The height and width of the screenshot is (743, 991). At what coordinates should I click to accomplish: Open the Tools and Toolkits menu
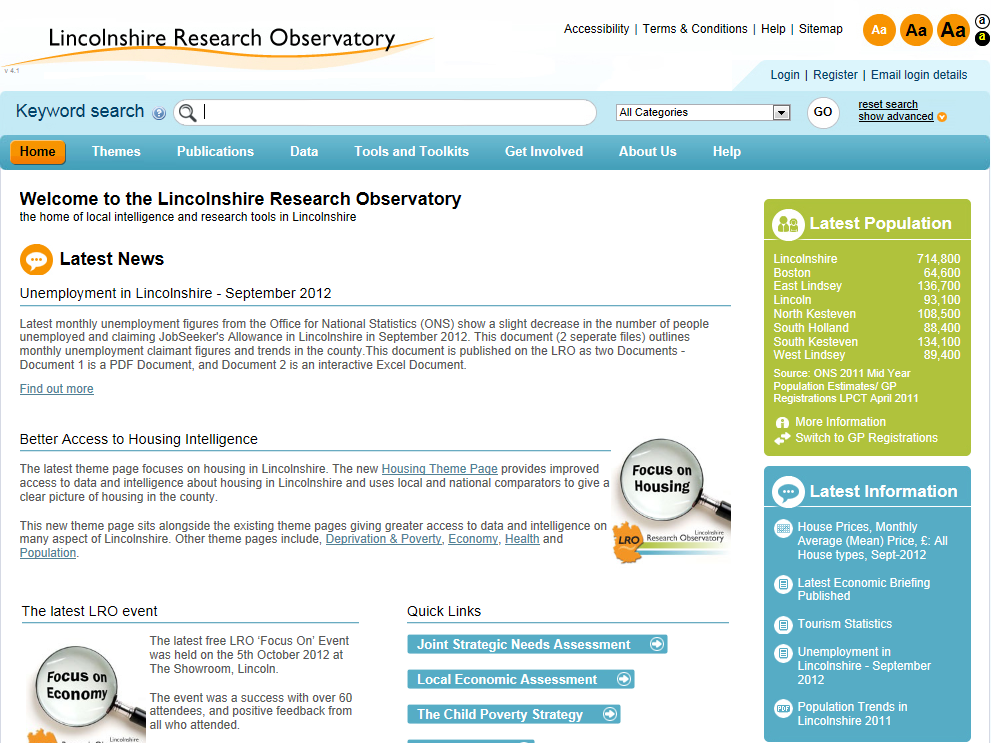[x=411, y=152]
